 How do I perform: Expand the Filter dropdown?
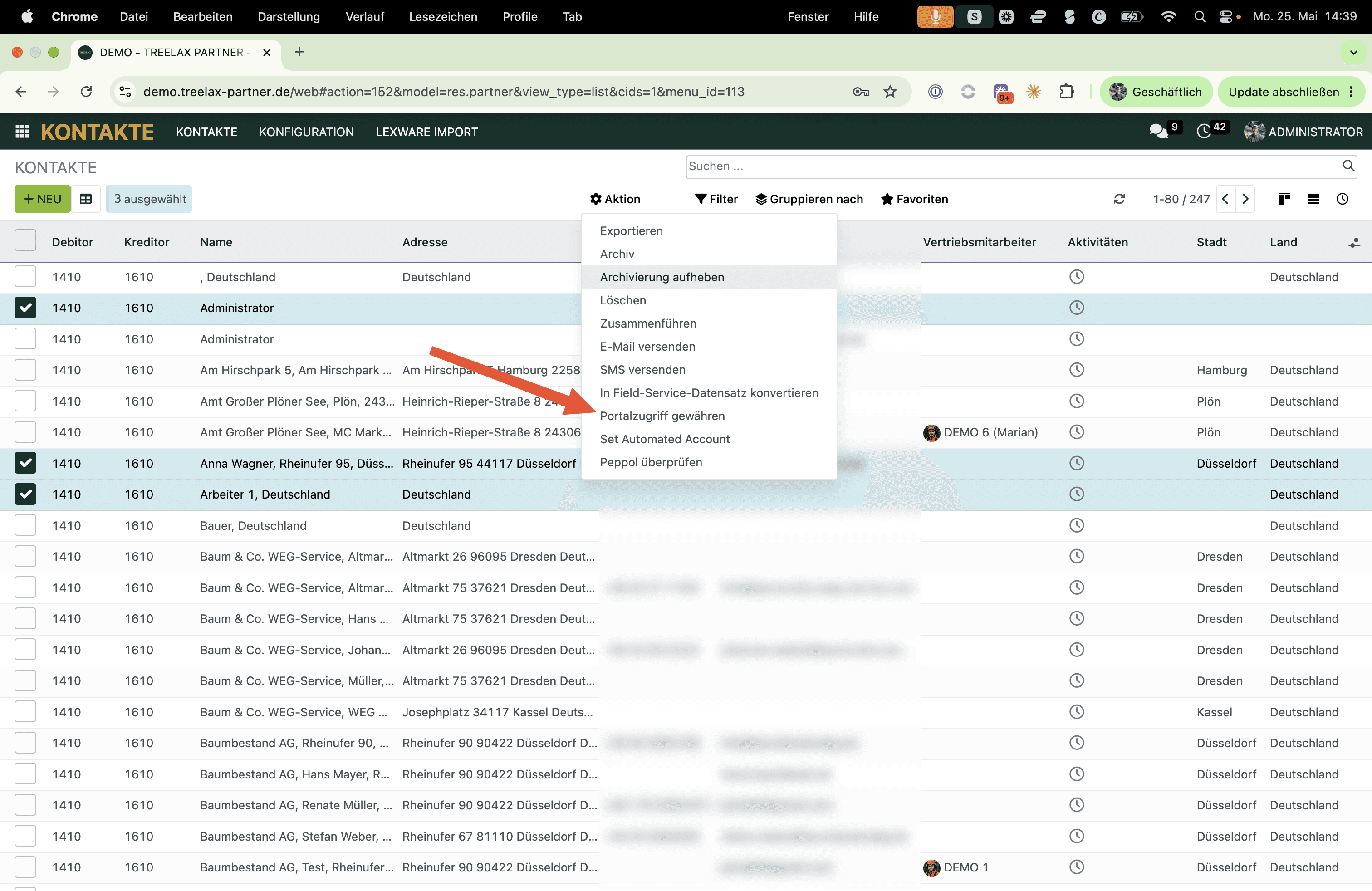coord(716,199)
